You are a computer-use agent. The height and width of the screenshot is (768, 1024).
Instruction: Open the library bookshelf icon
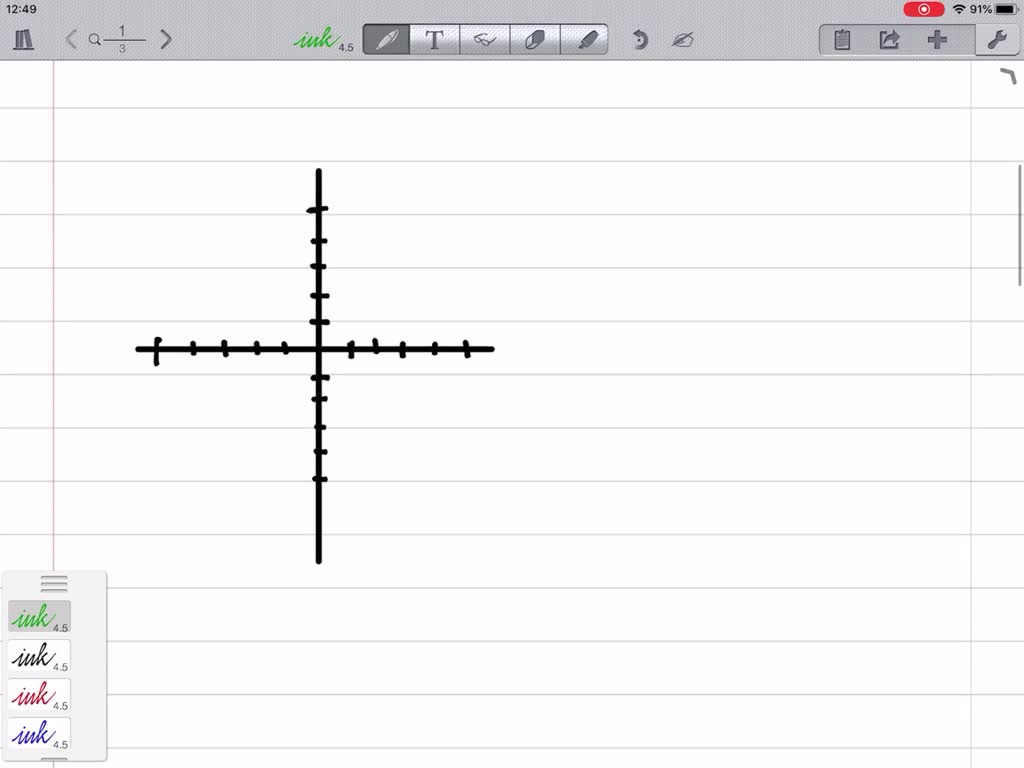pyautogui.click(x=24, y=39)
